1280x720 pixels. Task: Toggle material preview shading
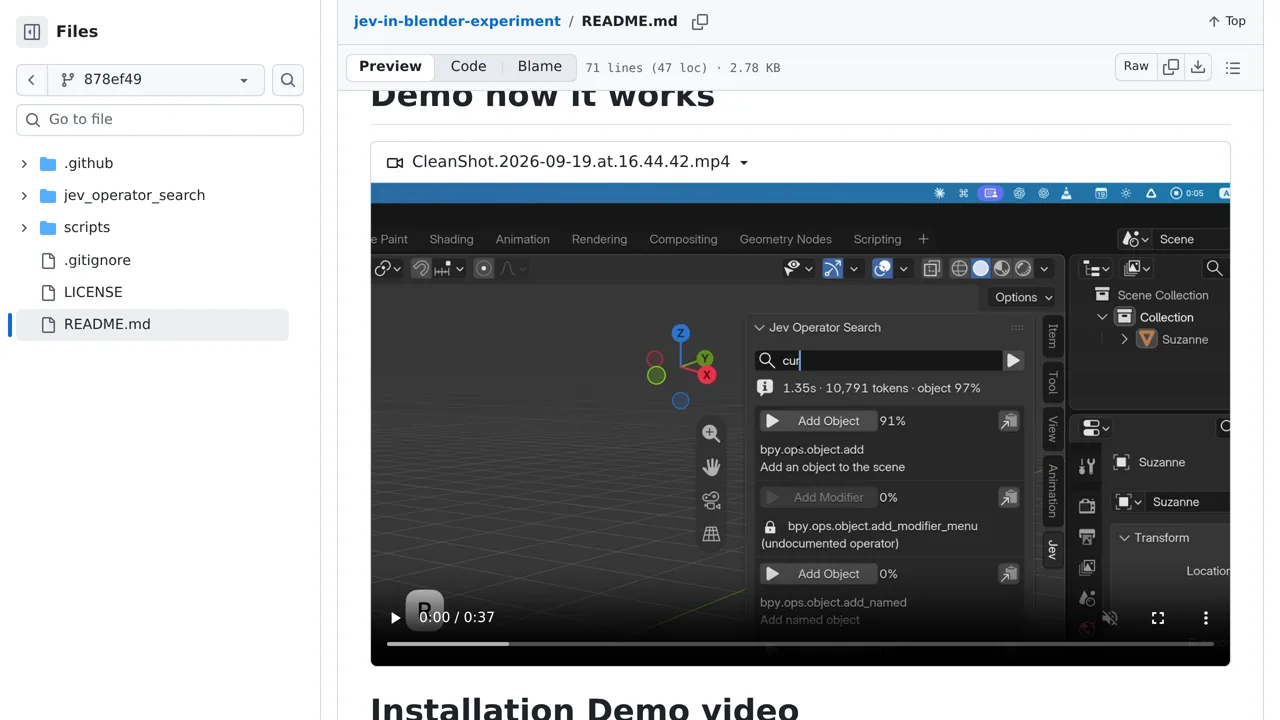click(x=1002, y=268)
